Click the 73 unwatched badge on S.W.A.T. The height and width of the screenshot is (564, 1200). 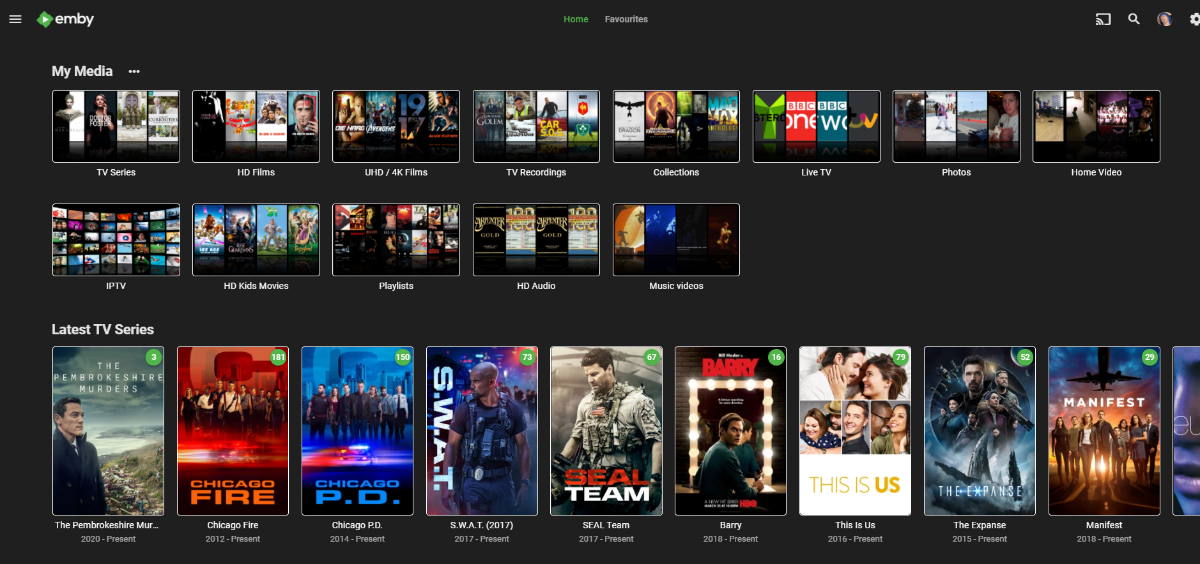527,357
